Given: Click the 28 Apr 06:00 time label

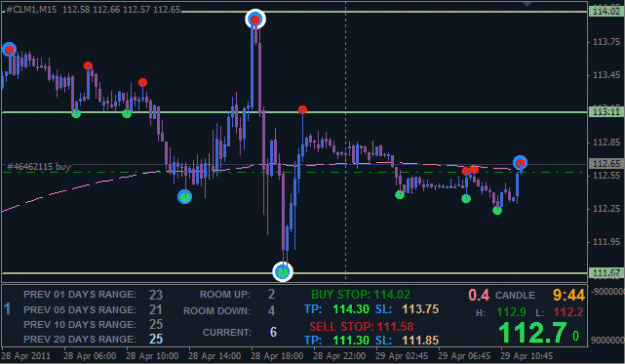Looking at the screenshot, I should click(x=90, y=356).
